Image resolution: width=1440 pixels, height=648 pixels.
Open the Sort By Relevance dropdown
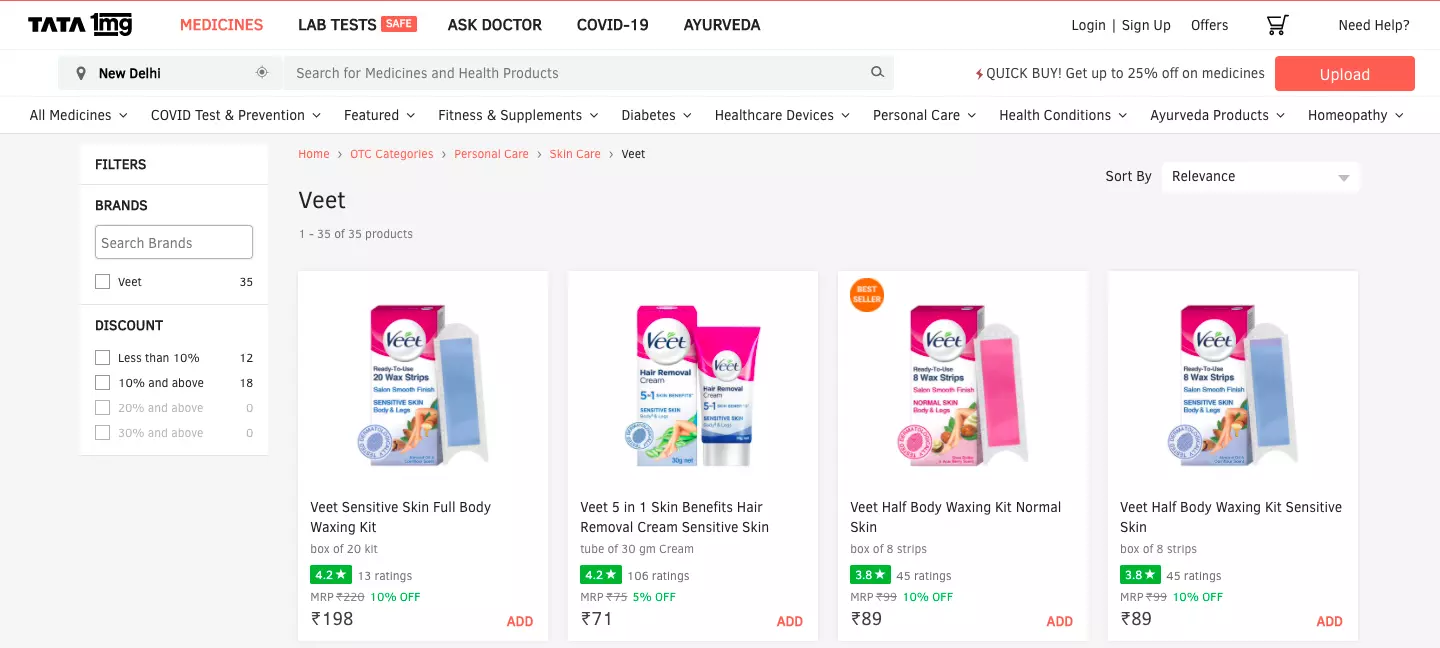(1260, 177)
